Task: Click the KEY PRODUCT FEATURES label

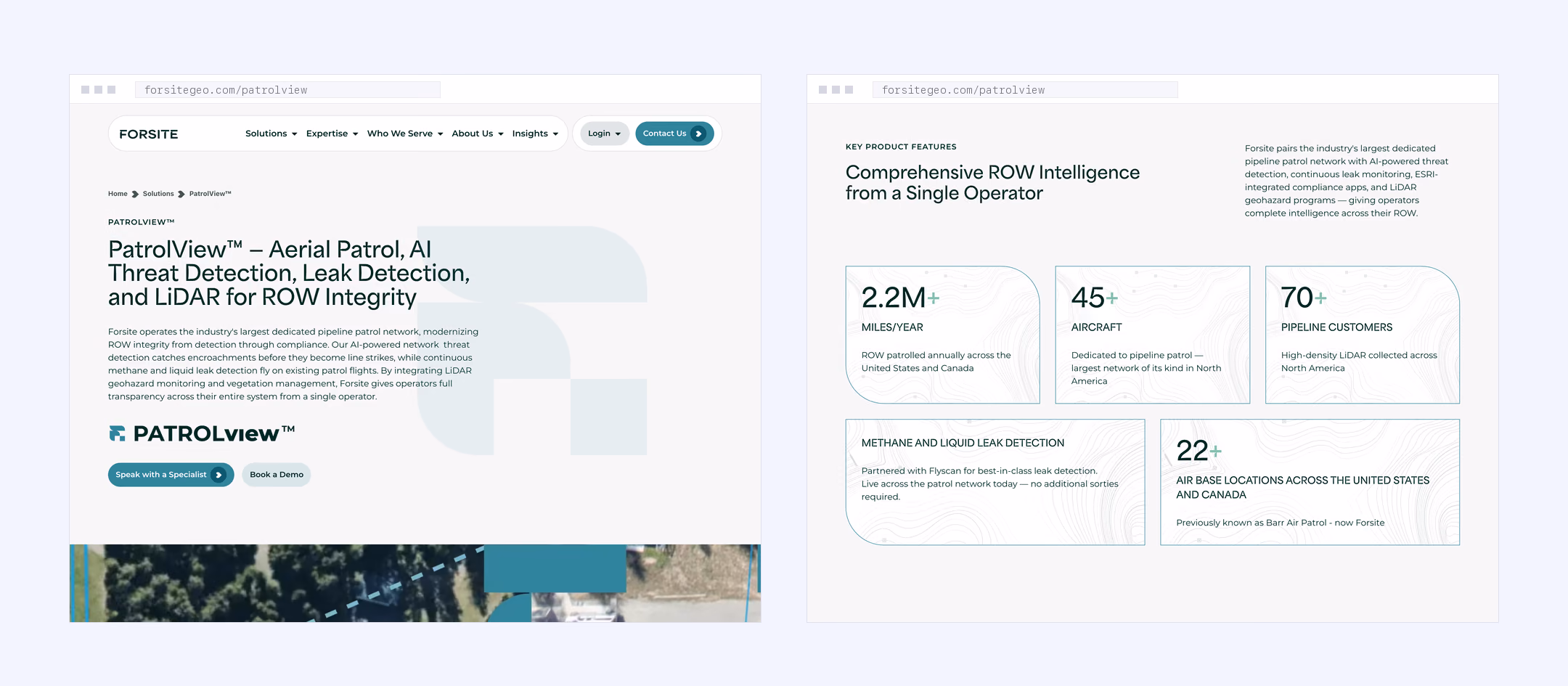Action: pos(901,147)
